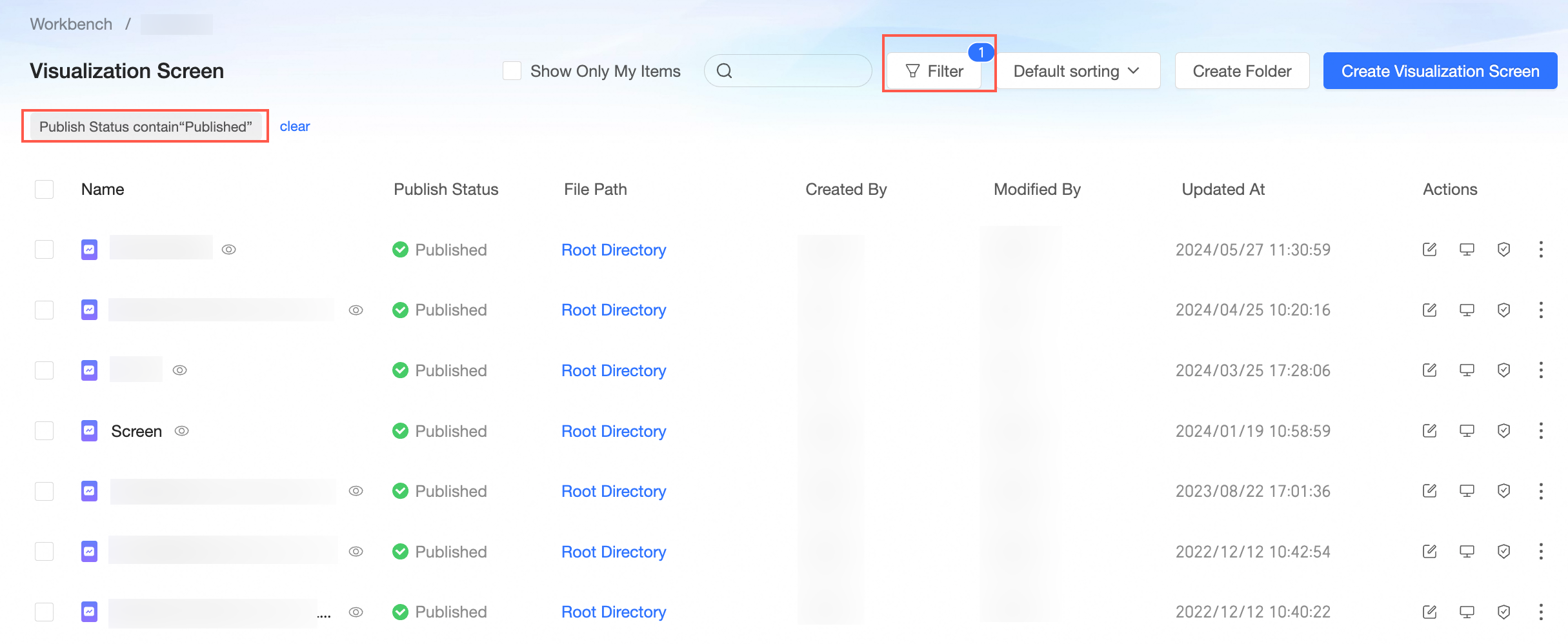
Task: Open more options for row 2022/12/12 10:40:22
Action: [1541, 612]
